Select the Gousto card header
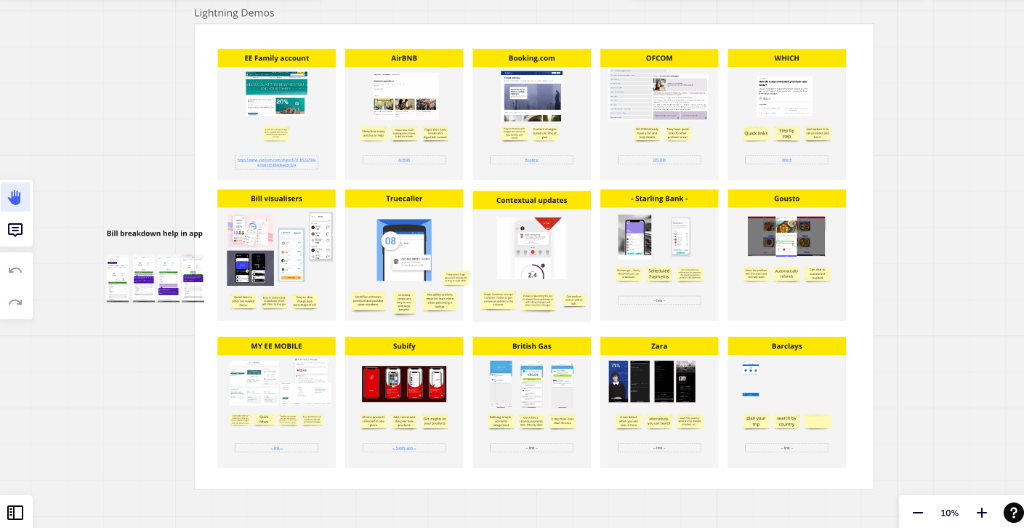 tap(786, 199)
